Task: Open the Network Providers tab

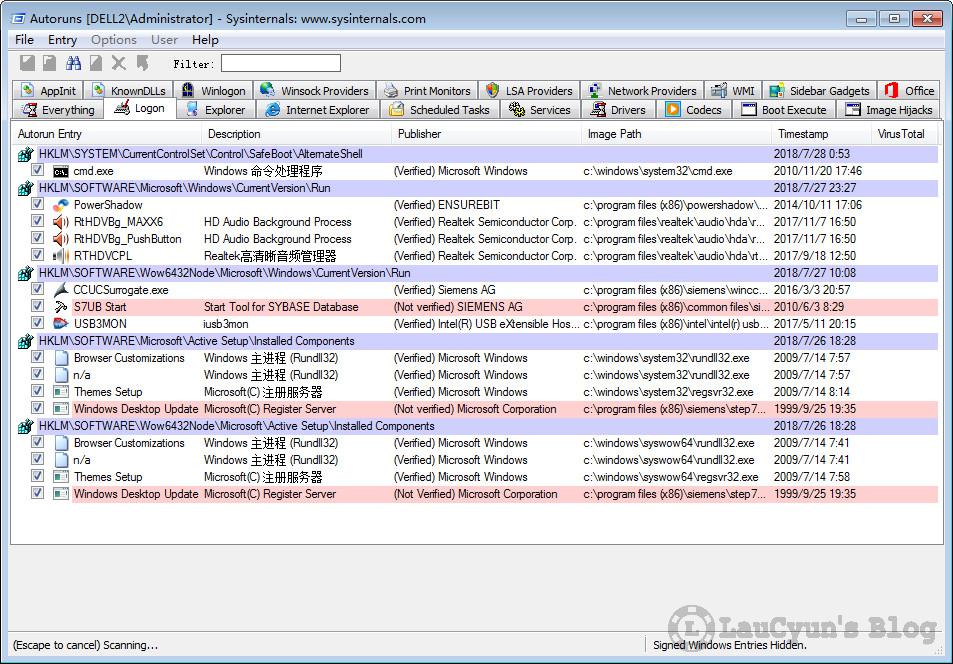Action: tap(642, 91)
